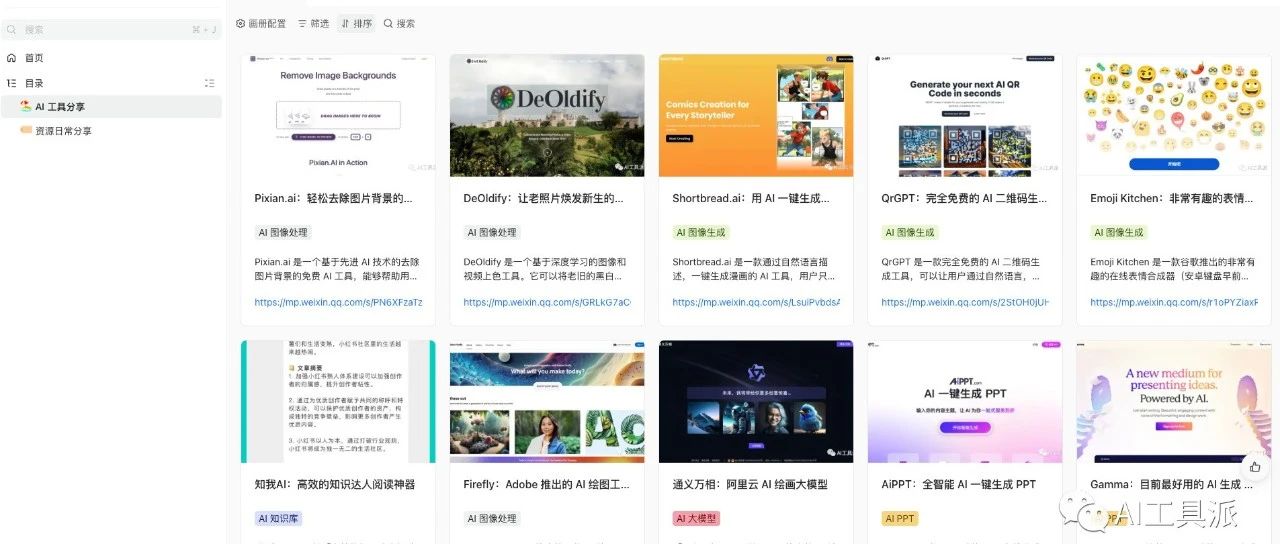Open the Shortbread.ai mp.weixin.qq.com link
This screenshot has width=1280, height=544.
(756, 302)
